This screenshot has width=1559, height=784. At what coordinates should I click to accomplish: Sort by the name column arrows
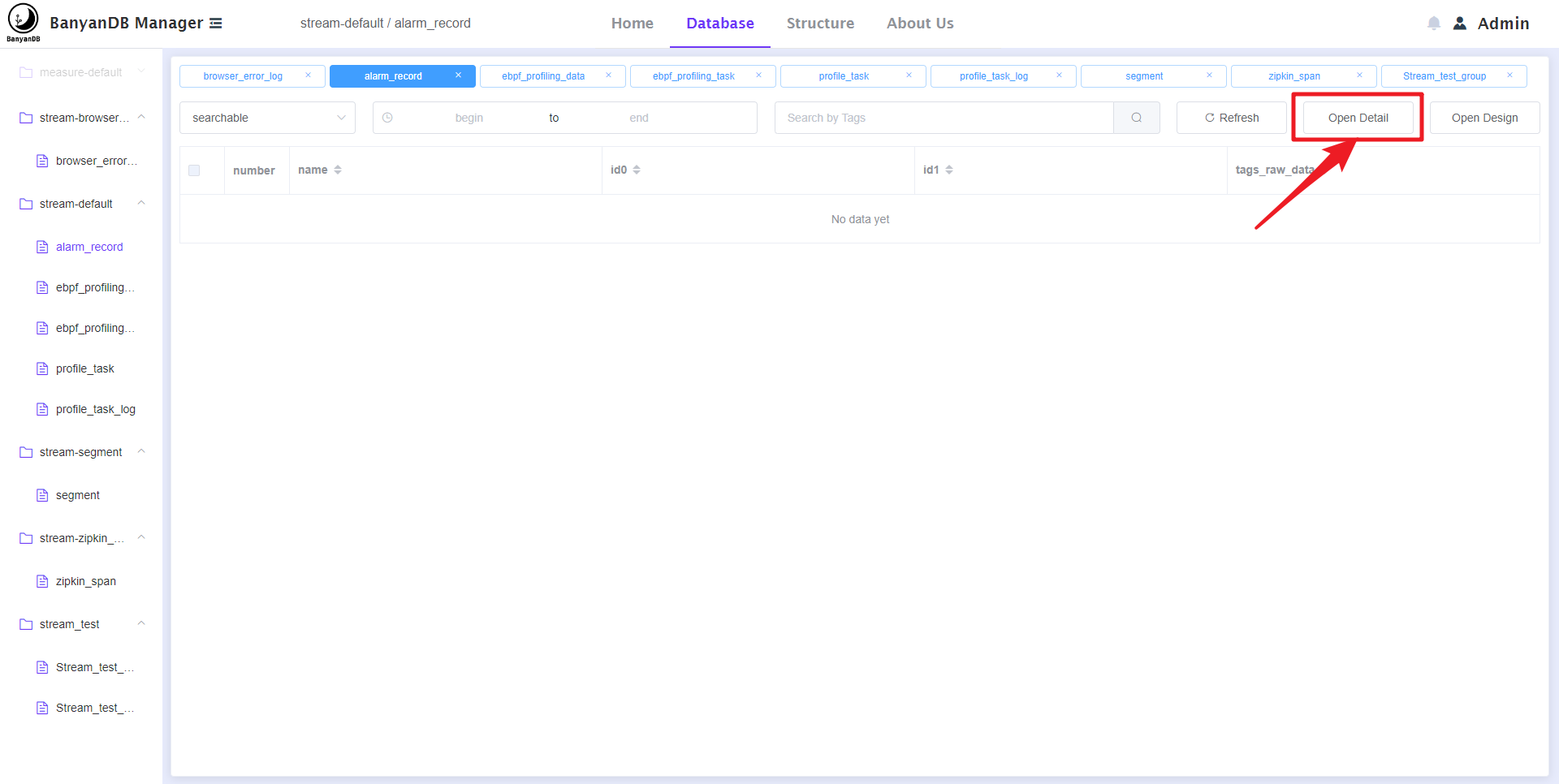pyautogui.click(x=338, y=170)
